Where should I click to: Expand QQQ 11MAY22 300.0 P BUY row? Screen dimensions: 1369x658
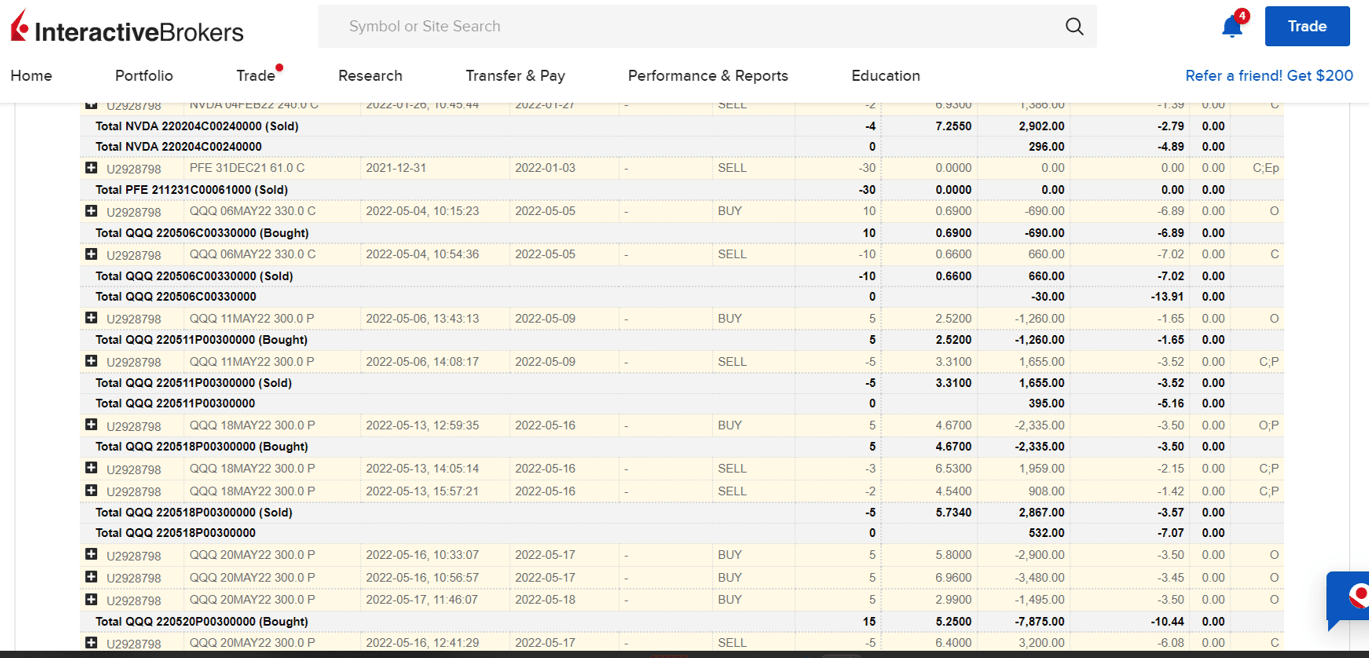click(x=91, y=318)
